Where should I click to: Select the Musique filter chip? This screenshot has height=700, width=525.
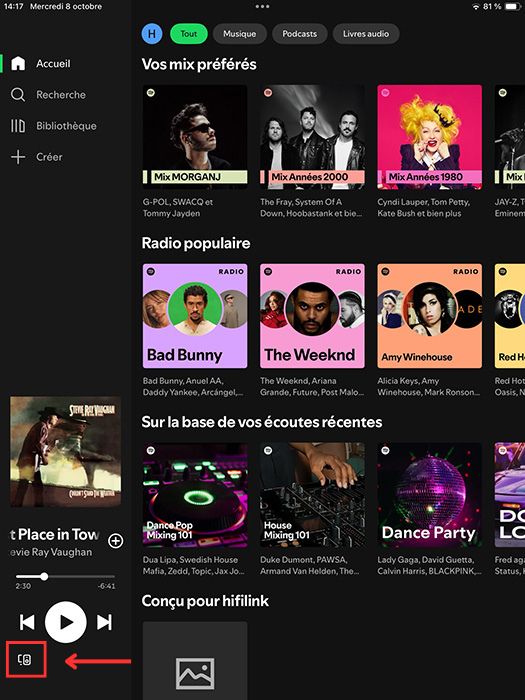(240, 33)
